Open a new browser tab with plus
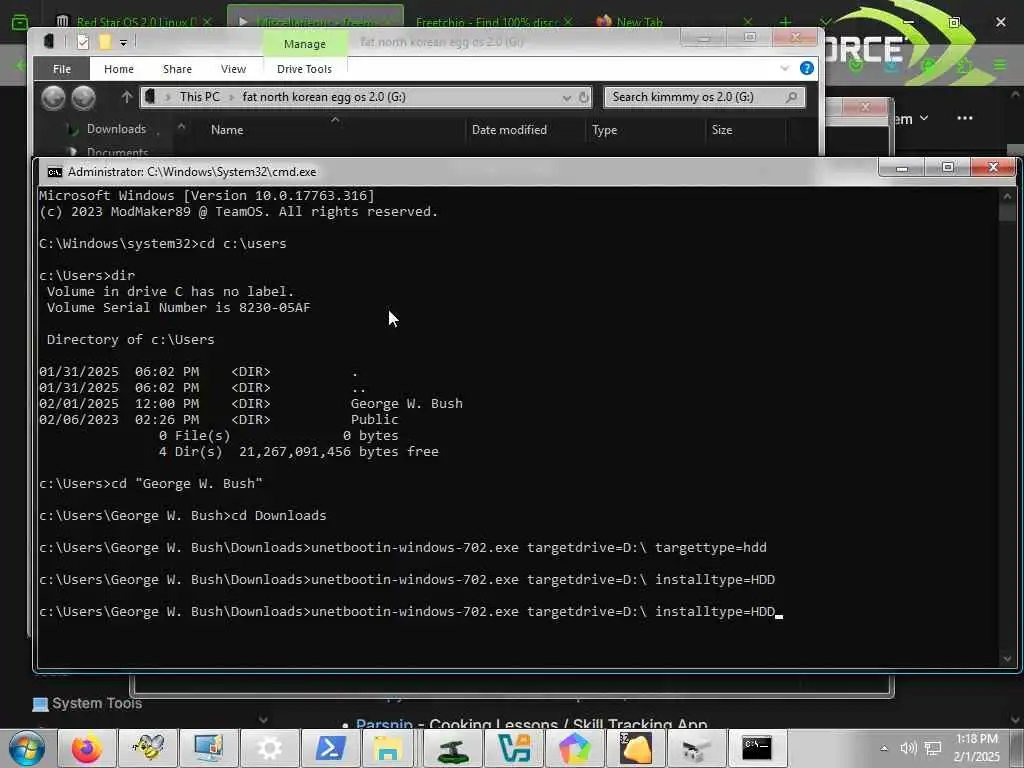This screenshot has width=1024, height=768. pos(786,22)
